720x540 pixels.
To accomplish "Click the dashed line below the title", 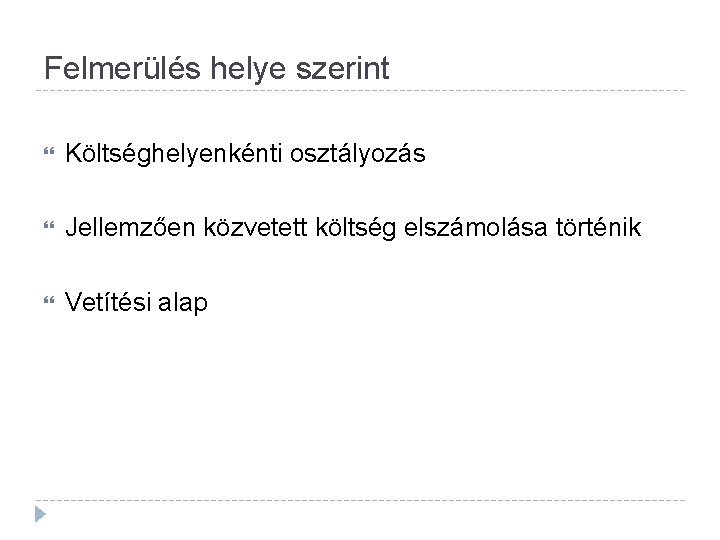I will click(x=360, y=92).
